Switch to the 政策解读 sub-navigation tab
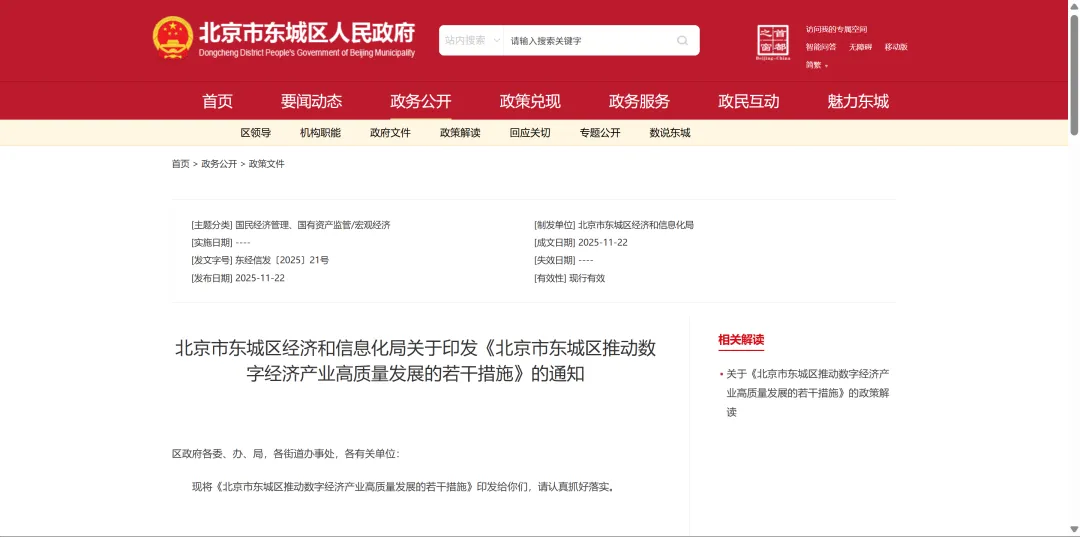 [460, 133]
